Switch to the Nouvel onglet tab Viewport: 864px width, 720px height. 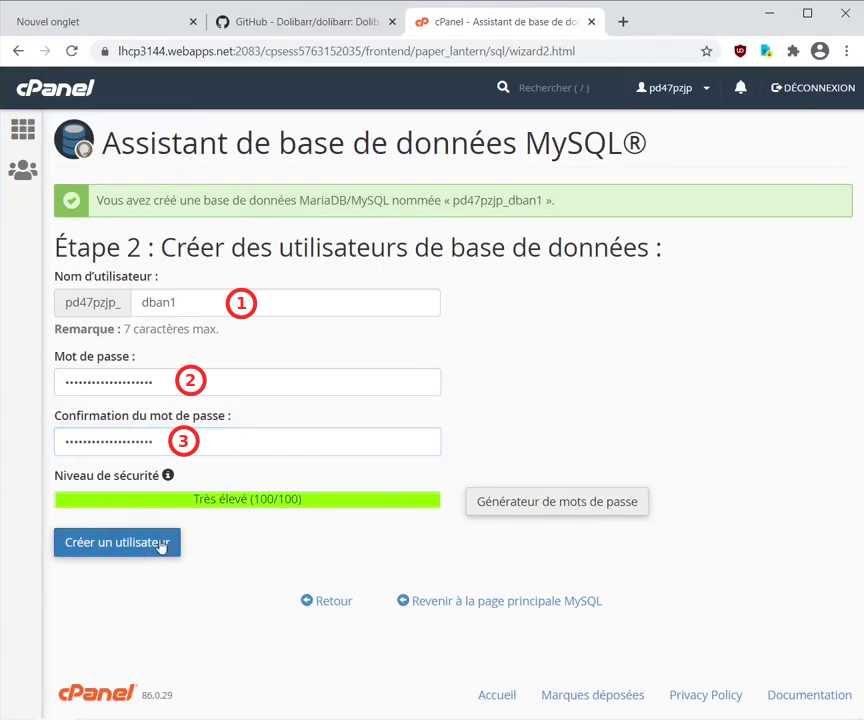pos(100,21)
